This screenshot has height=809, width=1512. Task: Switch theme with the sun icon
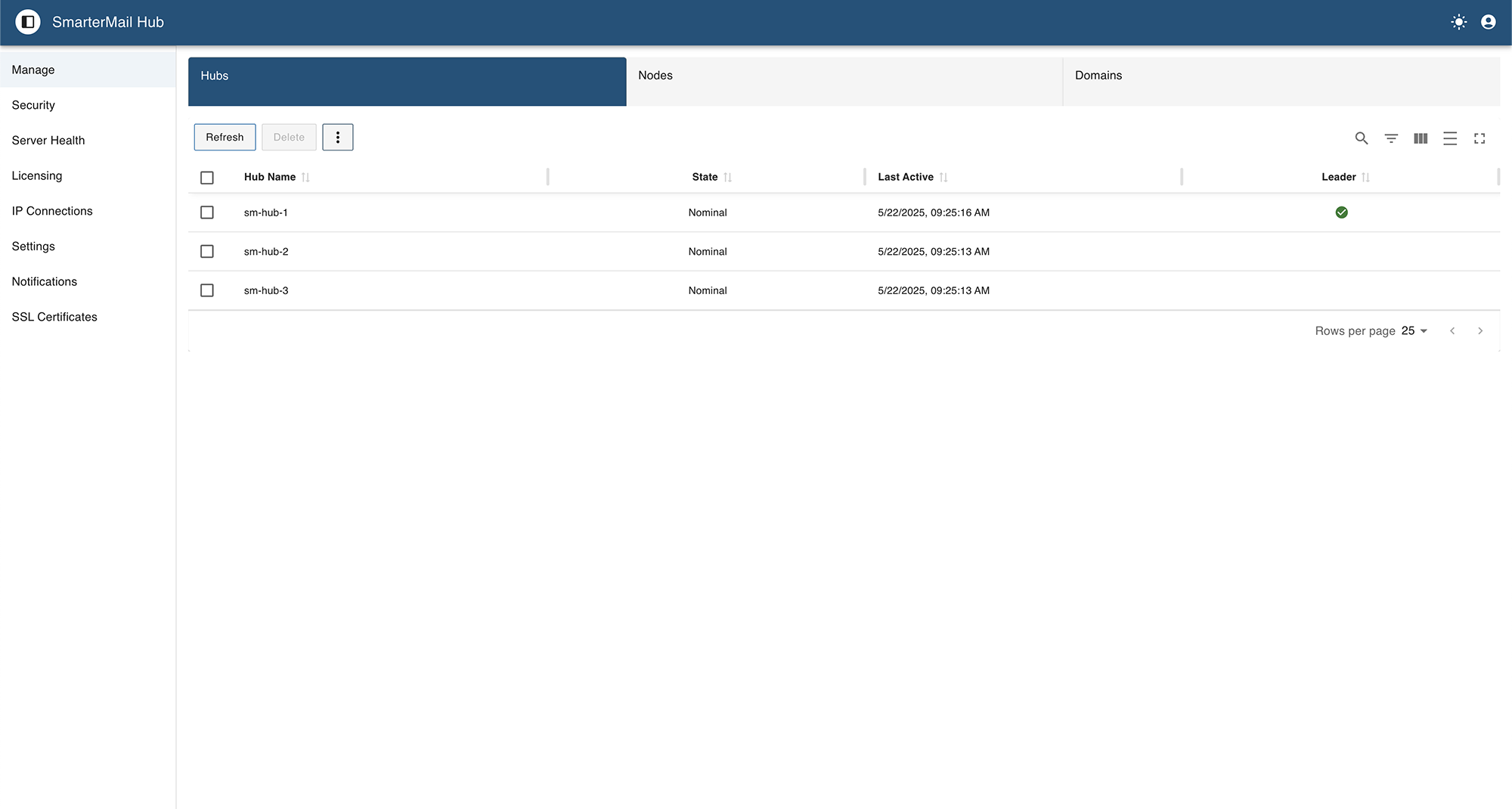[x=1459, y=22]
